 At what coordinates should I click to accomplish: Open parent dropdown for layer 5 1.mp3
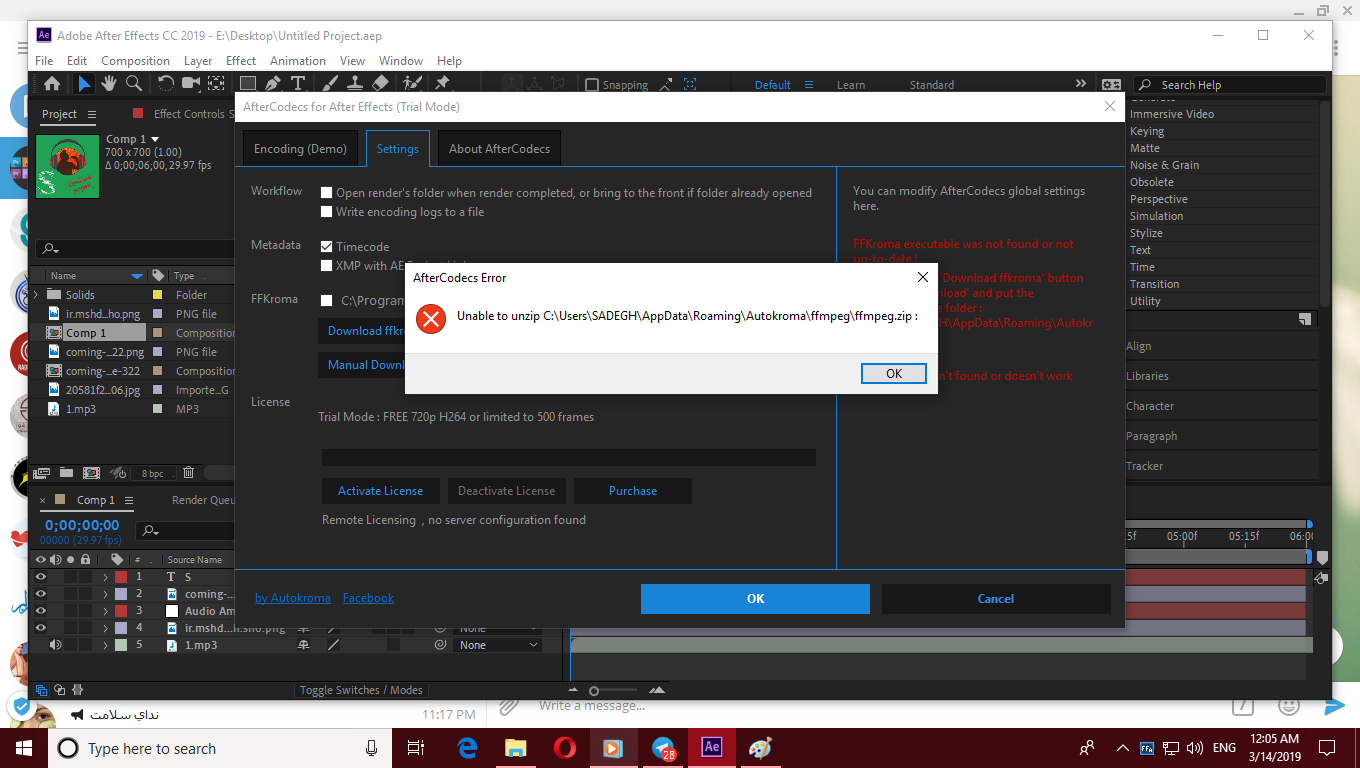click(498, 645)
